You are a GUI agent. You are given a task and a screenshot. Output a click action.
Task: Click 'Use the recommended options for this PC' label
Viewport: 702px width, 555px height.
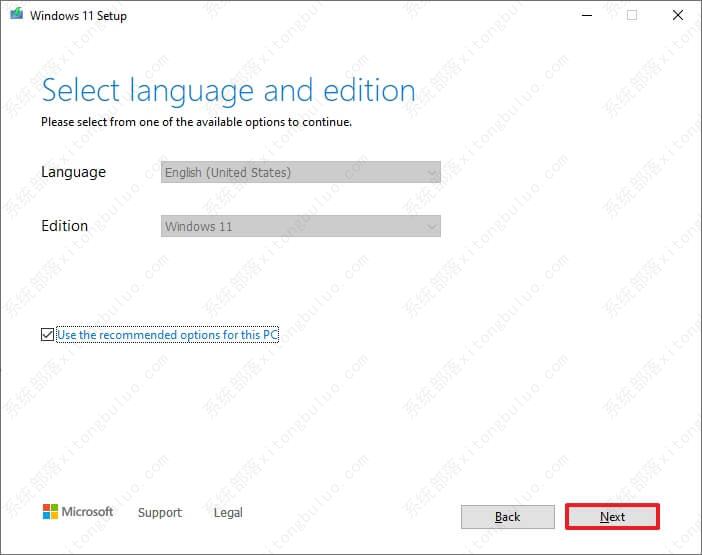pos(167,335)
